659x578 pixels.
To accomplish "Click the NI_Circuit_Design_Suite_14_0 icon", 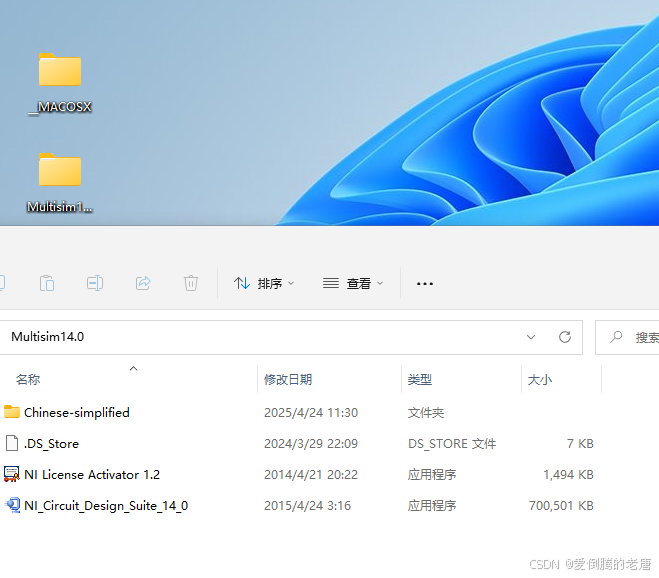I will click(x=13, y=505).
